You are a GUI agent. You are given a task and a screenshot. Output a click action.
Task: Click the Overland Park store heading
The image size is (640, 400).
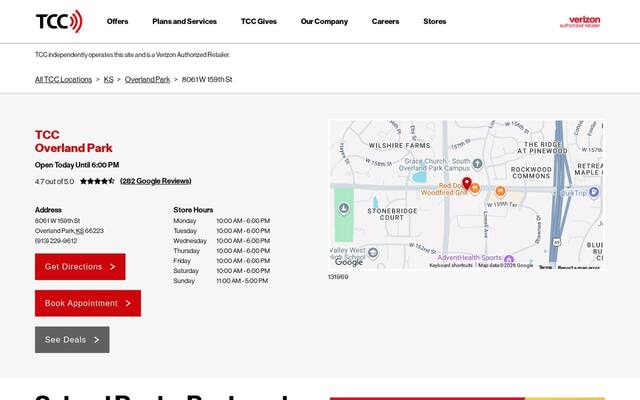[73, 141]
